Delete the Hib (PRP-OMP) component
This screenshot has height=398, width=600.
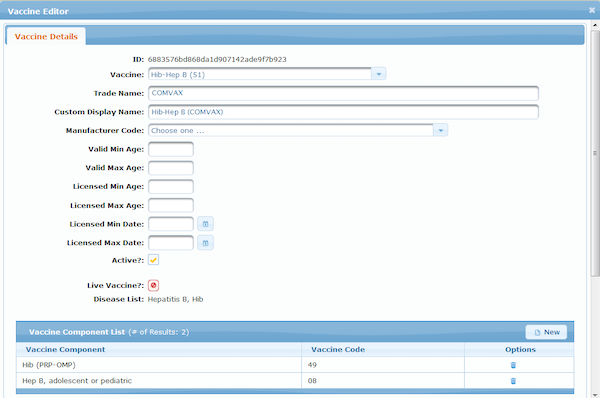[513, 365]
